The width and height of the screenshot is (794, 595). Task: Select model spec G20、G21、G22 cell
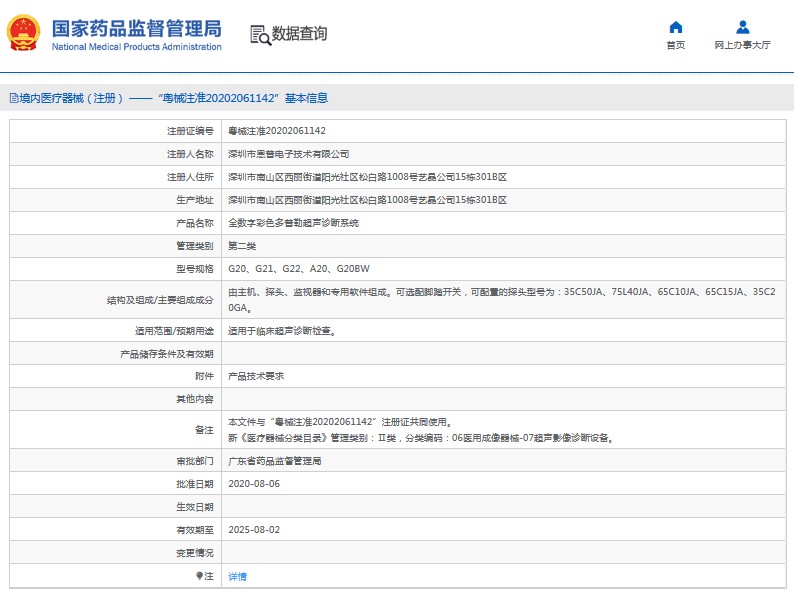503,269
